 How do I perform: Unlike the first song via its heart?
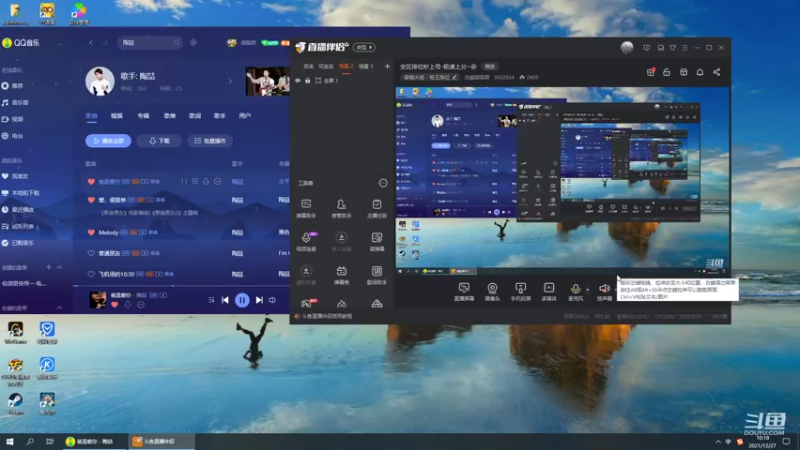(x=91, y=182)
